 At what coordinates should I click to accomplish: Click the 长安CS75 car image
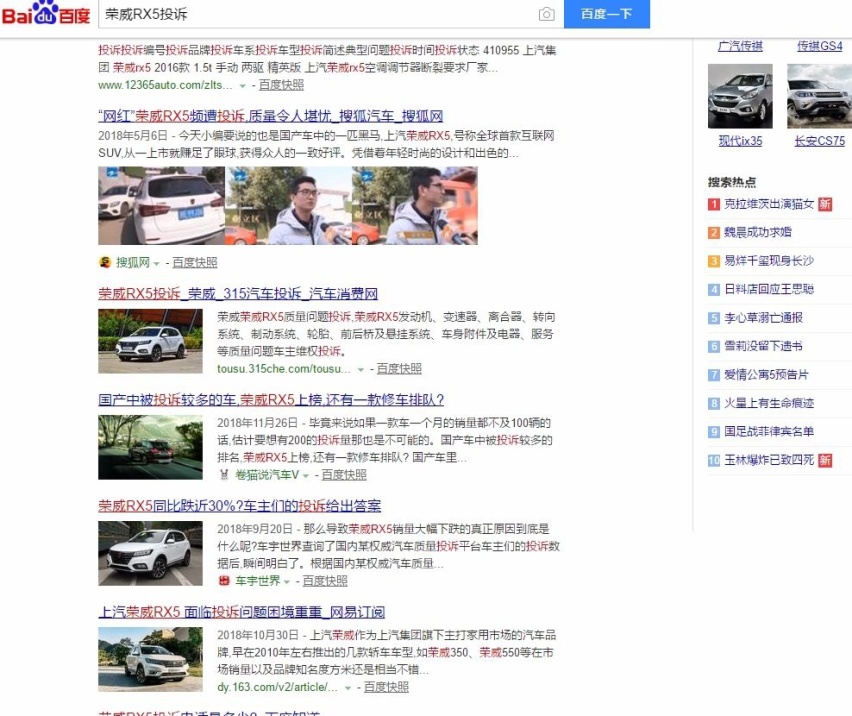tap(819, 96)
